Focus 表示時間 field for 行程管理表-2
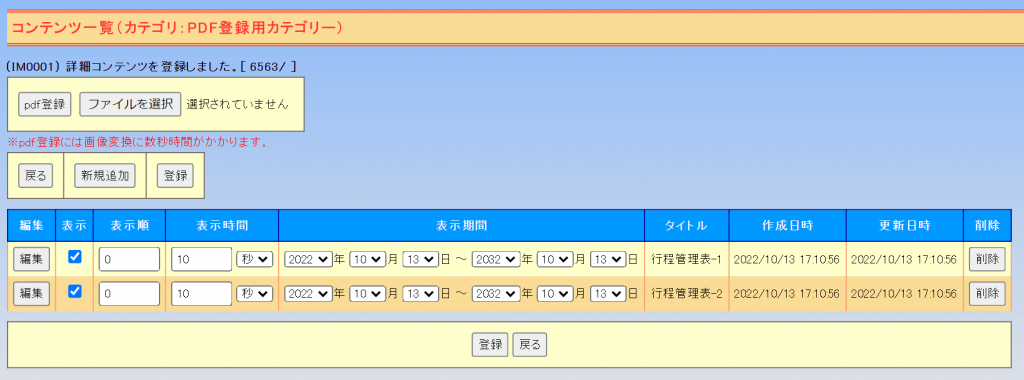This screenshot has width=1024, height=380. (x=201, y=294)
